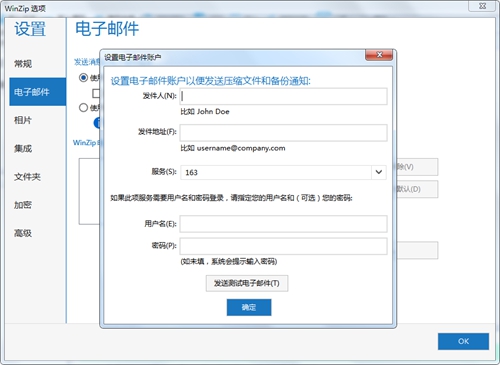Select the first radio button under 发送消息
This screenshot has height=365, width=500.
point(83,78)
